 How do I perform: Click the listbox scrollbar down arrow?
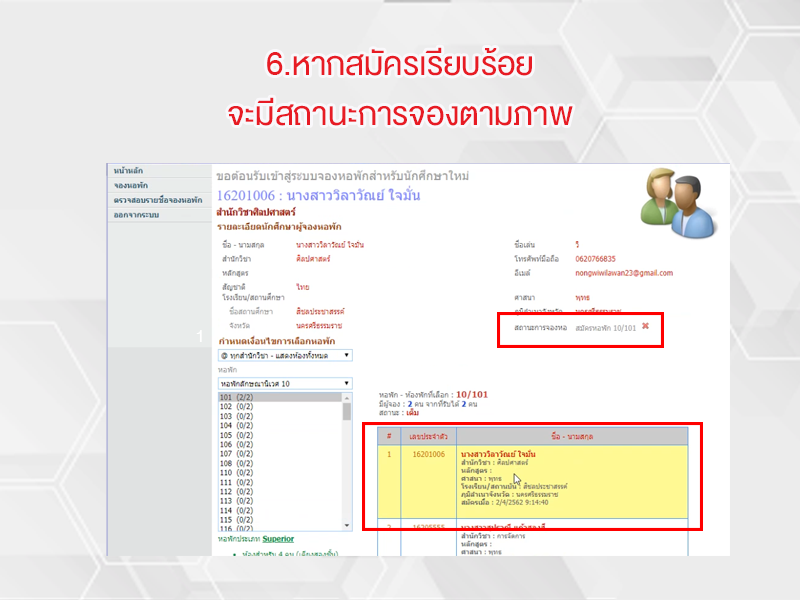click(x=347, y=527)
